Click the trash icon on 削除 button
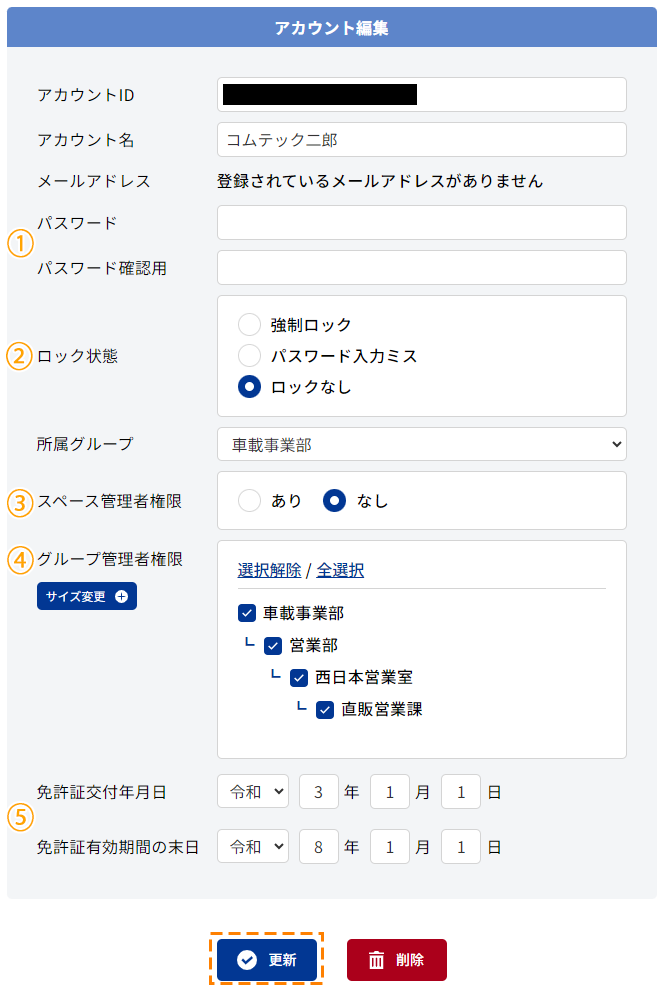The height and width of the screenshot is (986, 667). click(376, 960)
